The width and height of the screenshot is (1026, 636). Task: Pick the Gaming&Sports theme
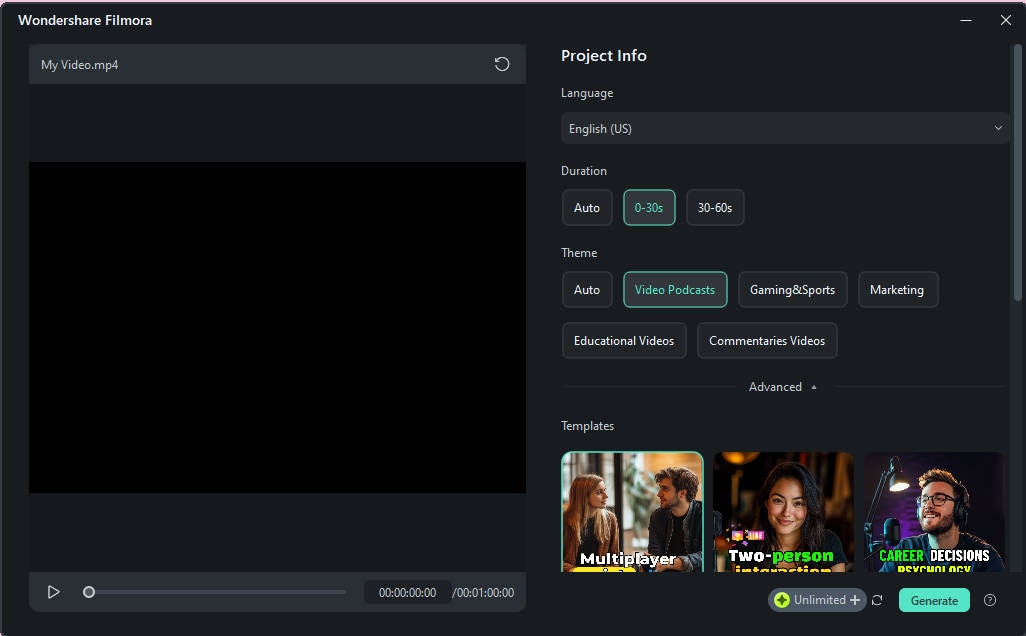(x=792, y=290)
